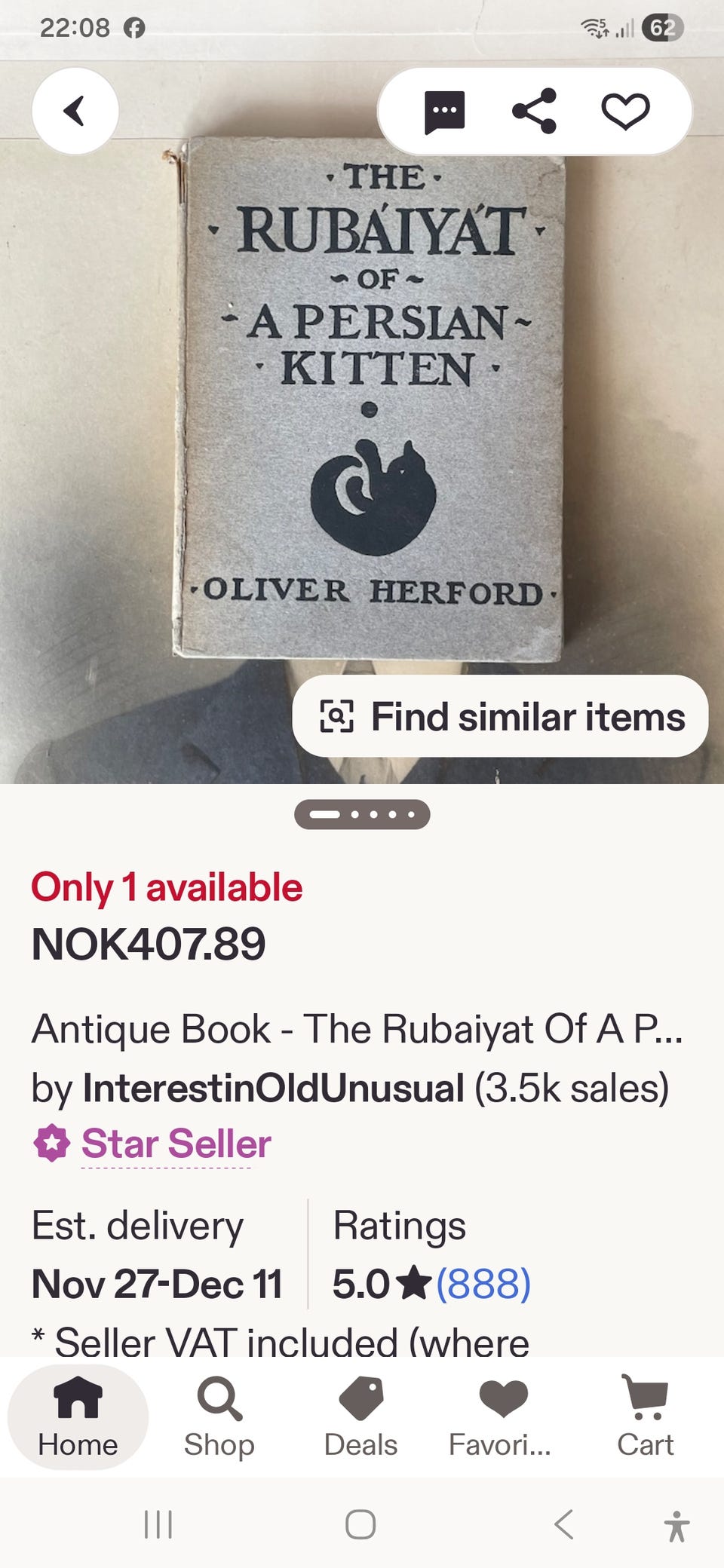Select the image carousel page indicator

point(362,814)
